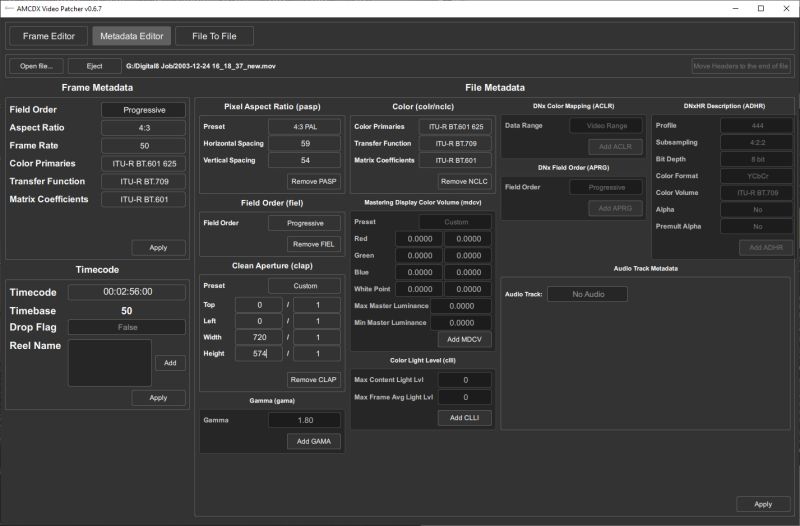Click into the Reel Name text box
The height and width of the screenshot is (526, 800).
110,363
